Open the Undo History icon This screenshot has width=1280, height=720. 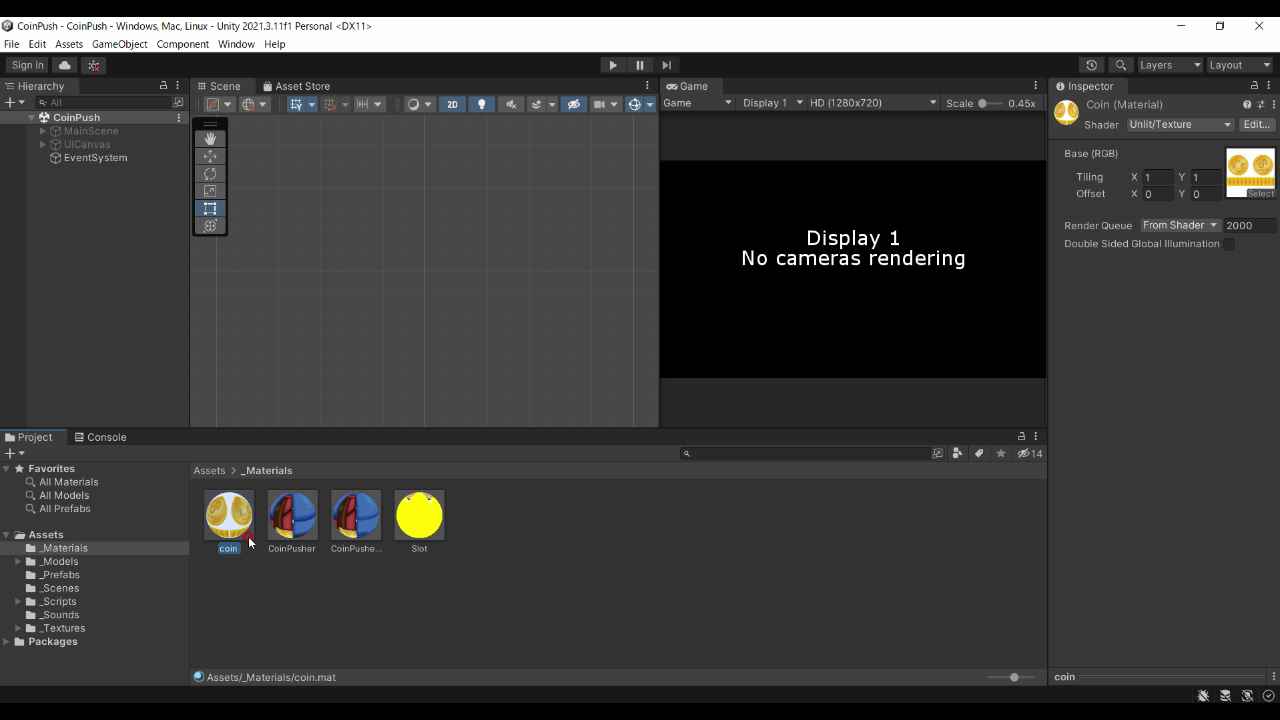click(1092, 65)
